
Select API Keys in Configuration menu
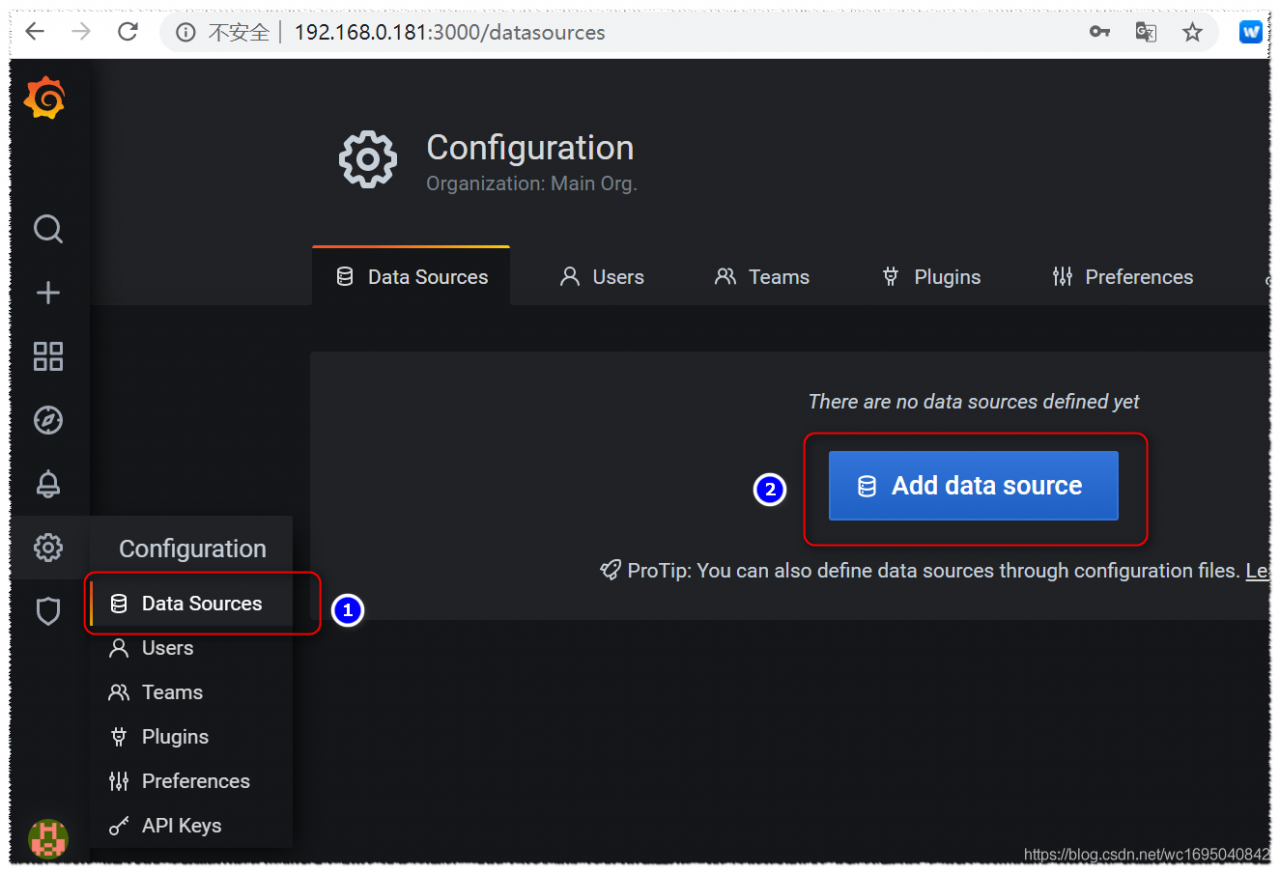(x=181, y=826)
